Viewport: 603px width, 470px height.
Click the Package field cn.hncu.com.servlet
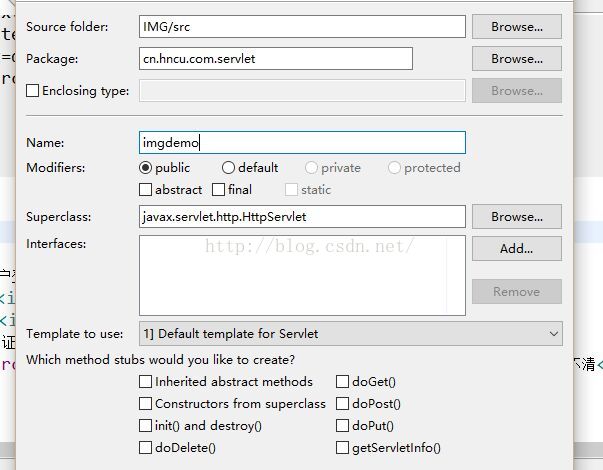pos(276,58)
